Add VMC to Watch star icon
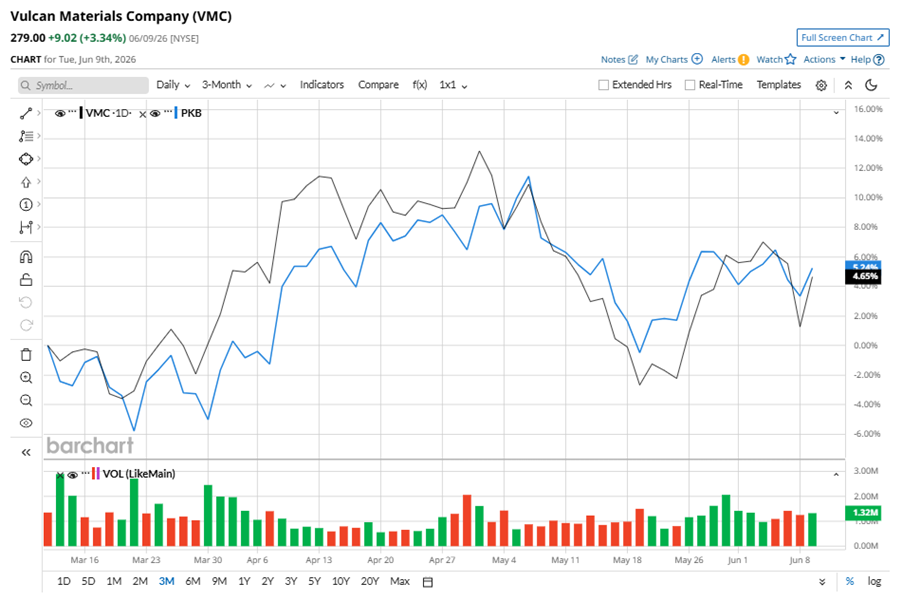This screenshot has width=902, height=601. 790,59
